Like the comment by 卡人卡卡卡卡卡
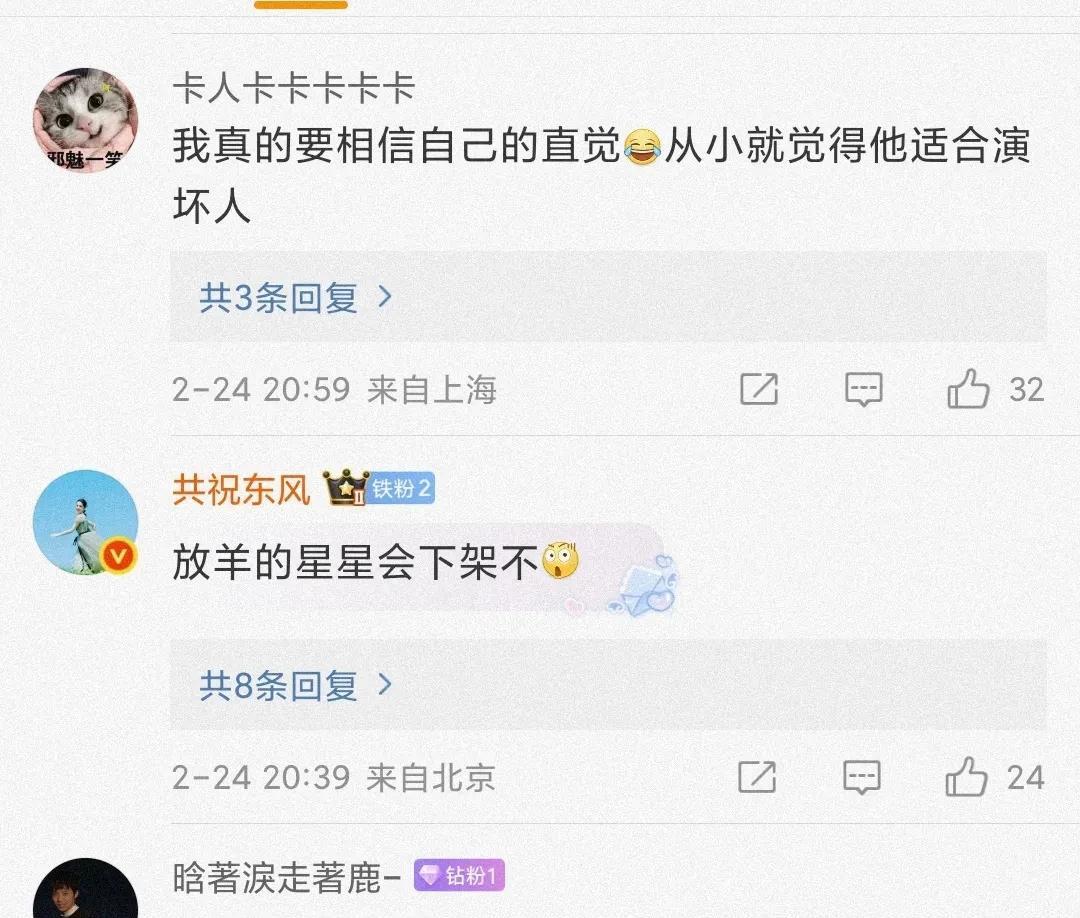This screenshot has height=918, width=1080. 968,389
